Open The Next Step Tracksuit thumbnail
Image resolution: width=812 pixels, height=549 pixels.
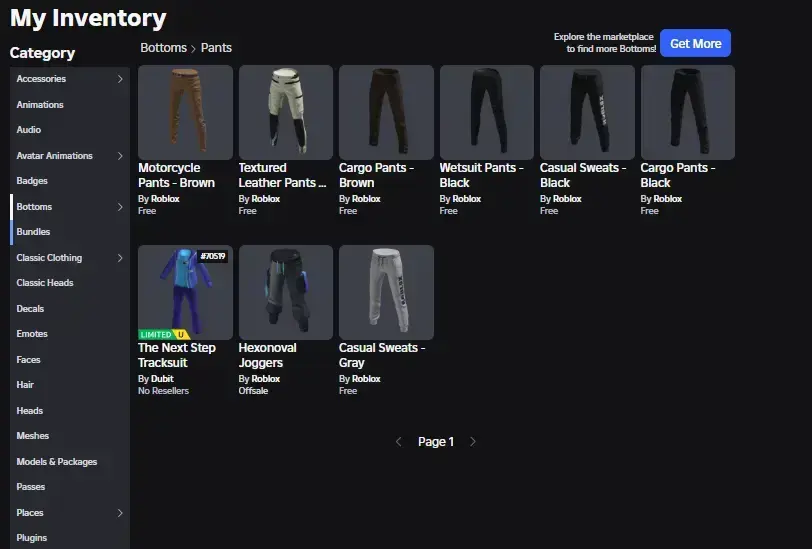(x=185, y=290)
